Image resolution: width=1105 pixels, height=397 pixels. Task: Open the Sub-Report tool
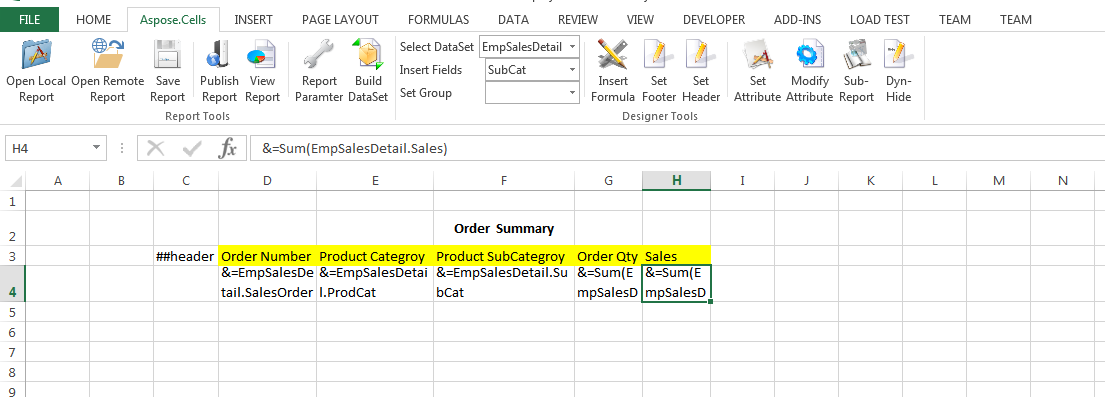click(856, 71)
